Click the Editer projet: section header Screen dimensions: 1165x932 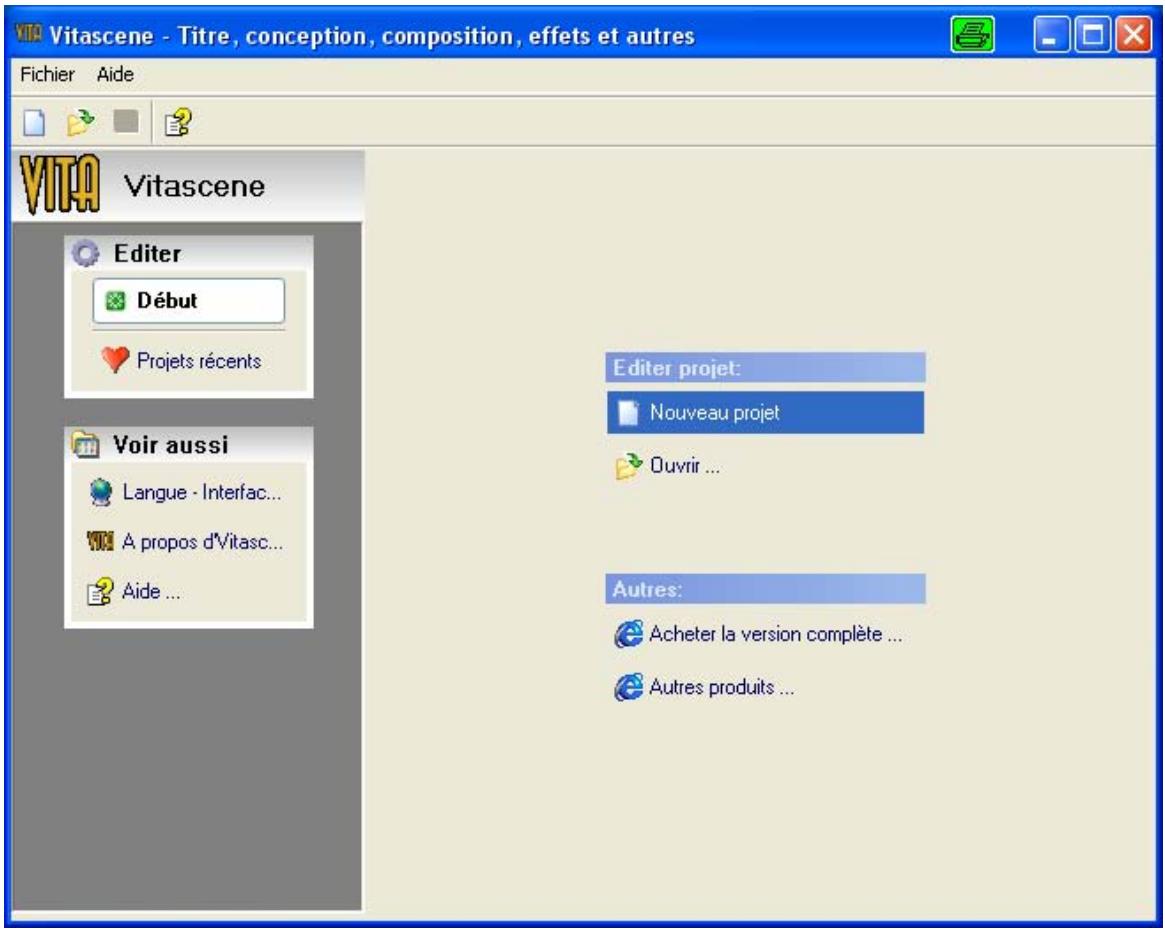tap(765, 368)
